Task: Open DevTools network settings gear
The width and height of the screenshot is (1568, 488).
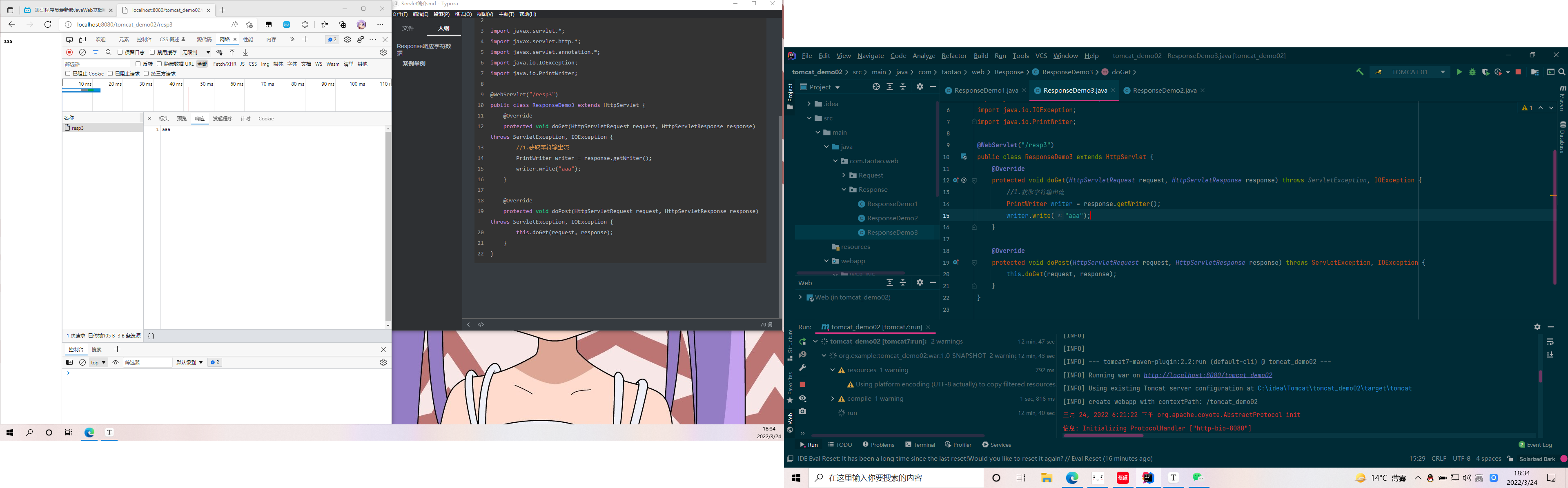Action: pos(383,52)
